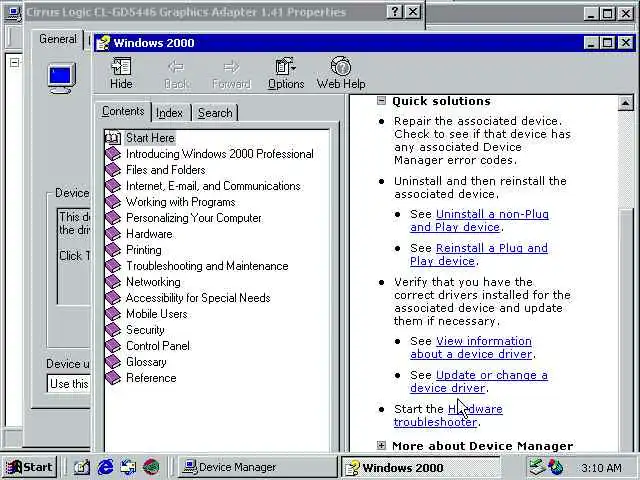Viewport: 640px width, 480px height.
Task: Click book icon beside Working with Programs
Action: pos(113,202)
